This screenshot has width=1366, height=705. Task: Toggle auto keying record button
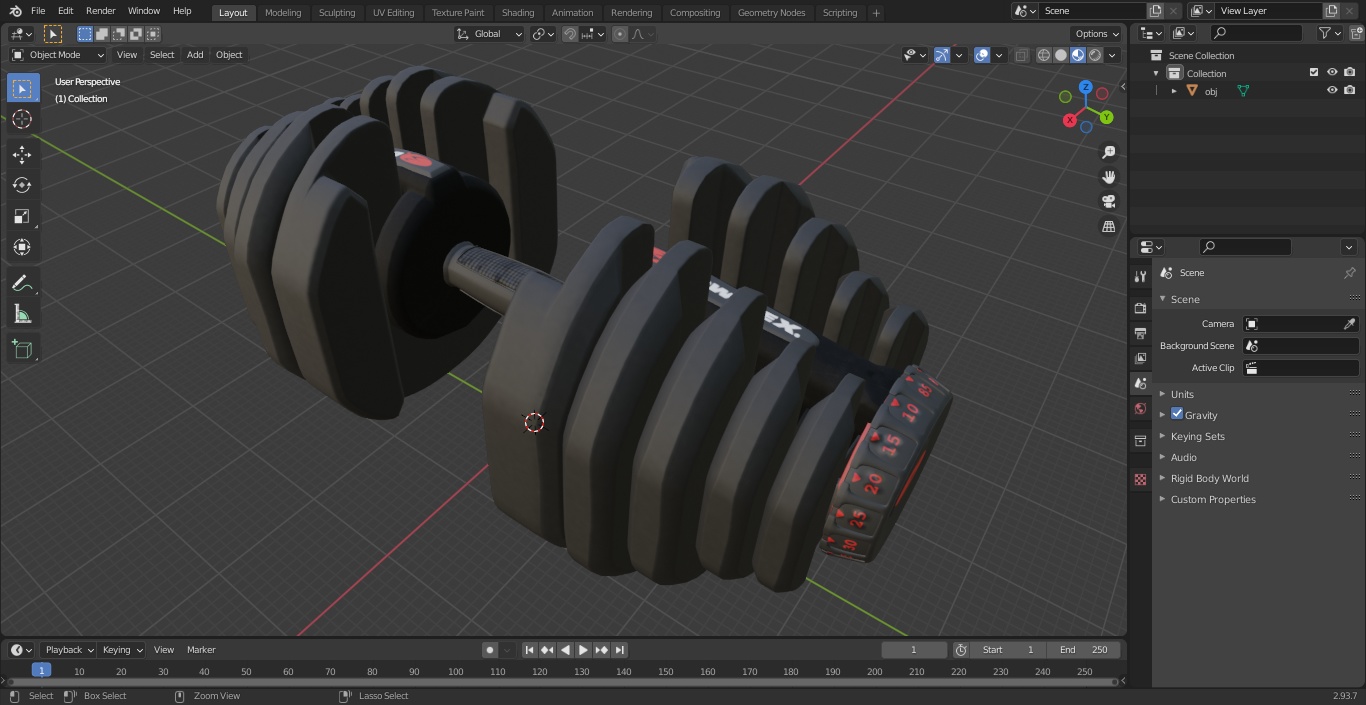click(490, 650)
